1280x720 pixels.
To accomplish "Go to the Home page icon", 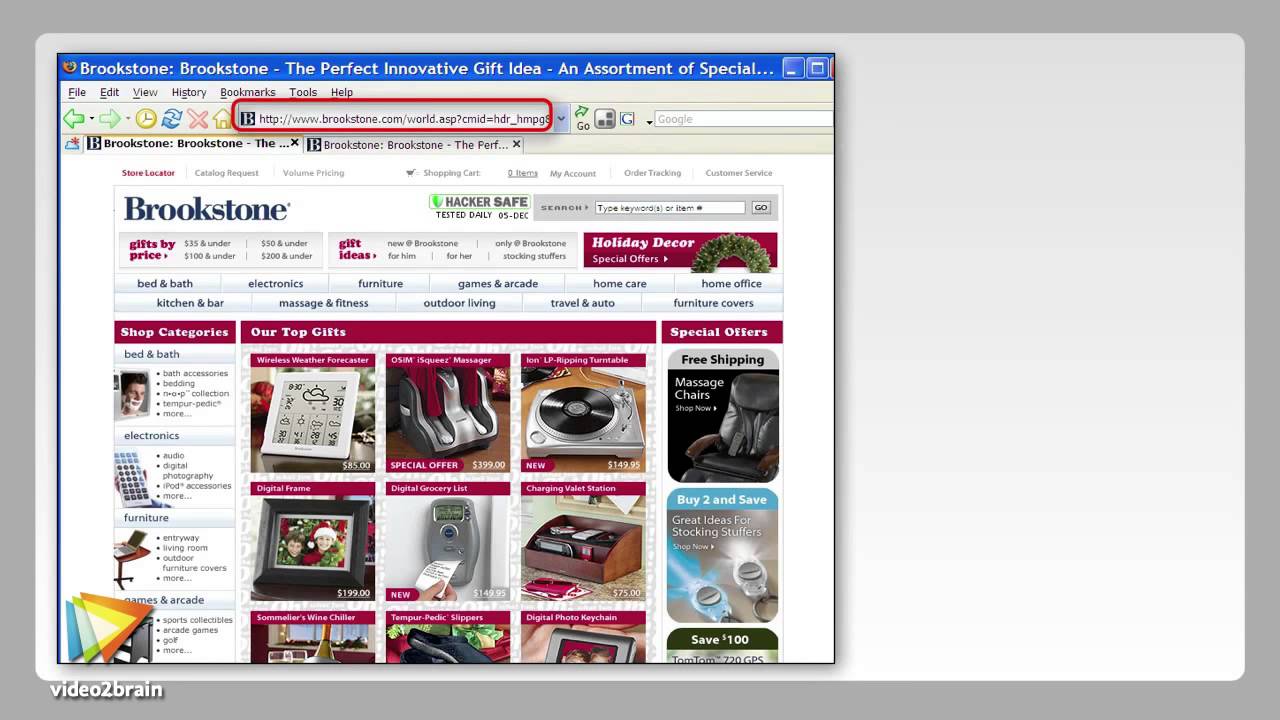I will 222,119.
